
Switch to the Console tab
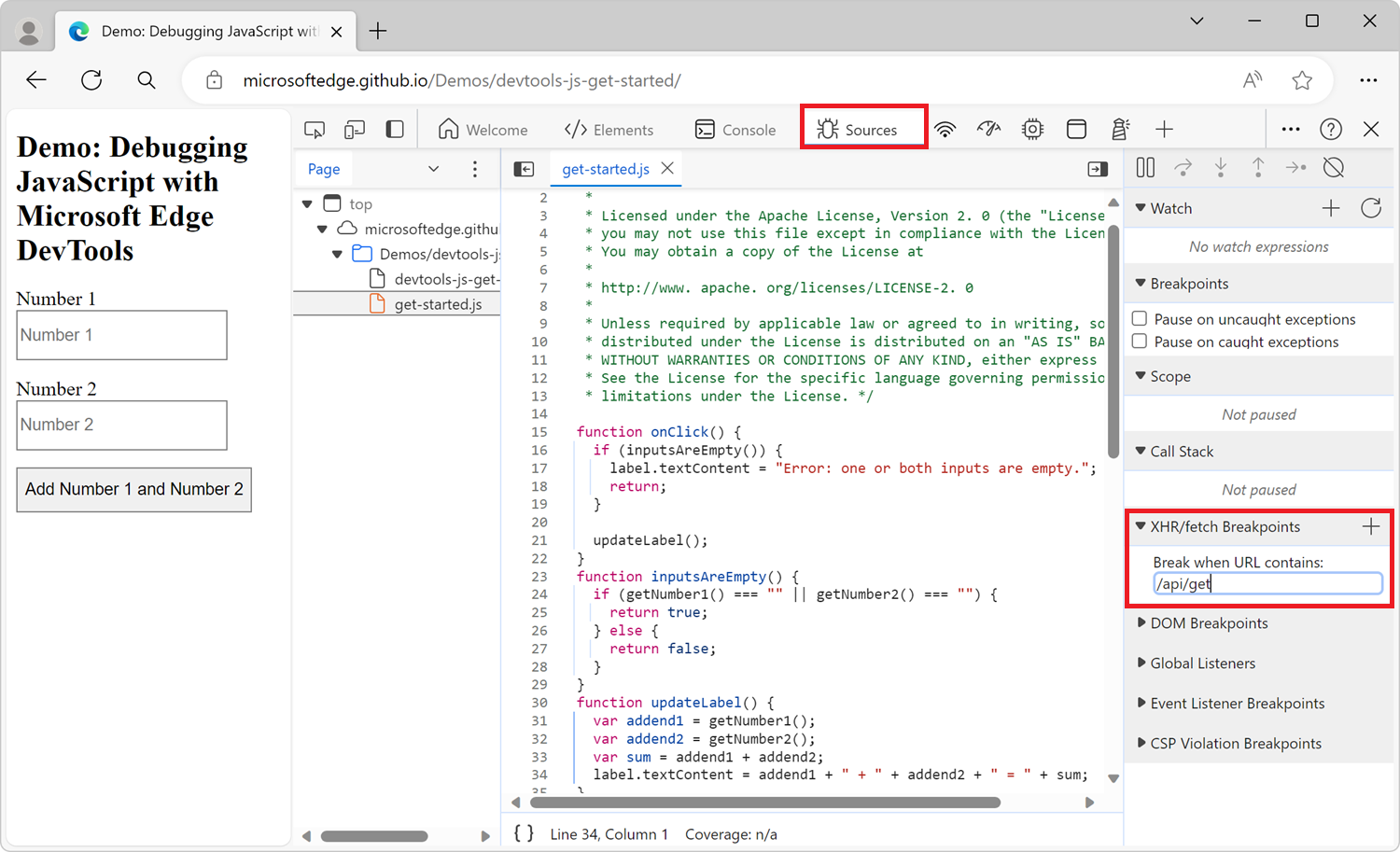point(736,129)
